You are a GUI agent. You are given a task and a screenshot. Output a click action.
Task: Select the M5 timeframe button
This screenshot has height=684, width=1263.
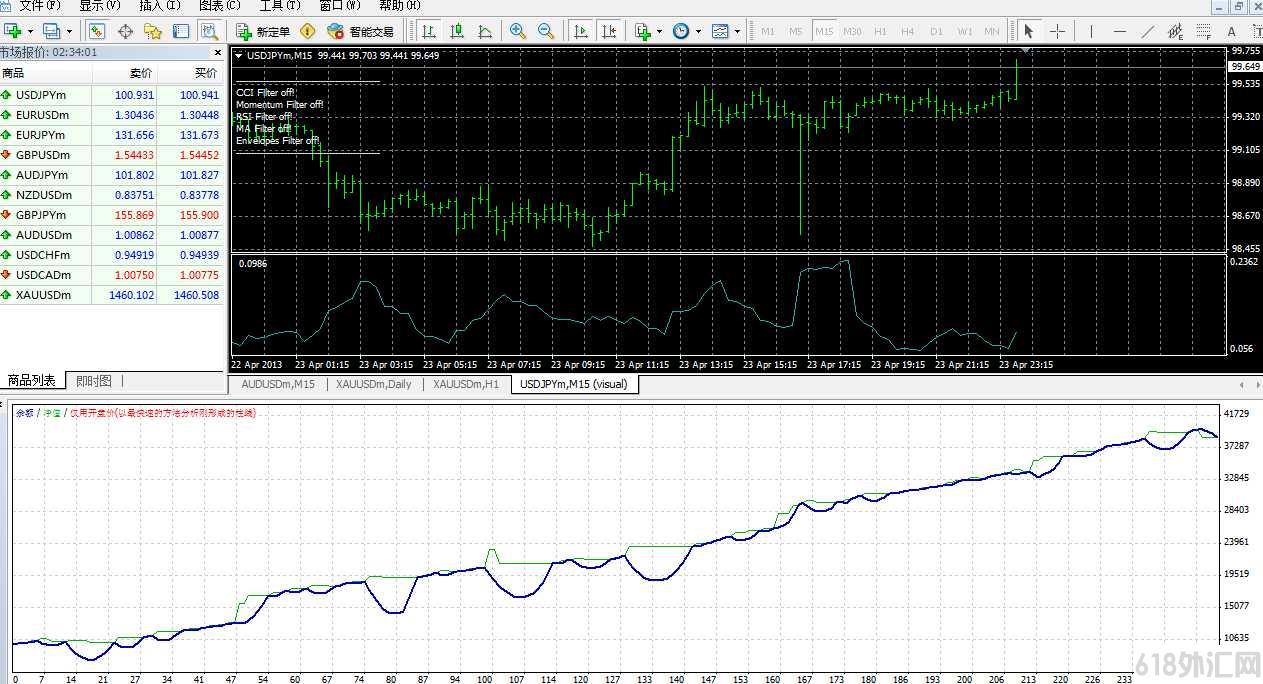796,31
